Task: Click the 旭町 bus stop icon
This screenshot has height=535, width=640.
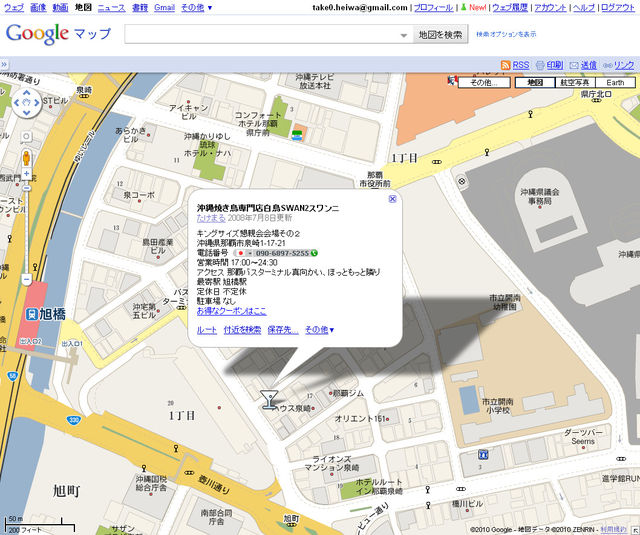Action: [x=291, y=527]
